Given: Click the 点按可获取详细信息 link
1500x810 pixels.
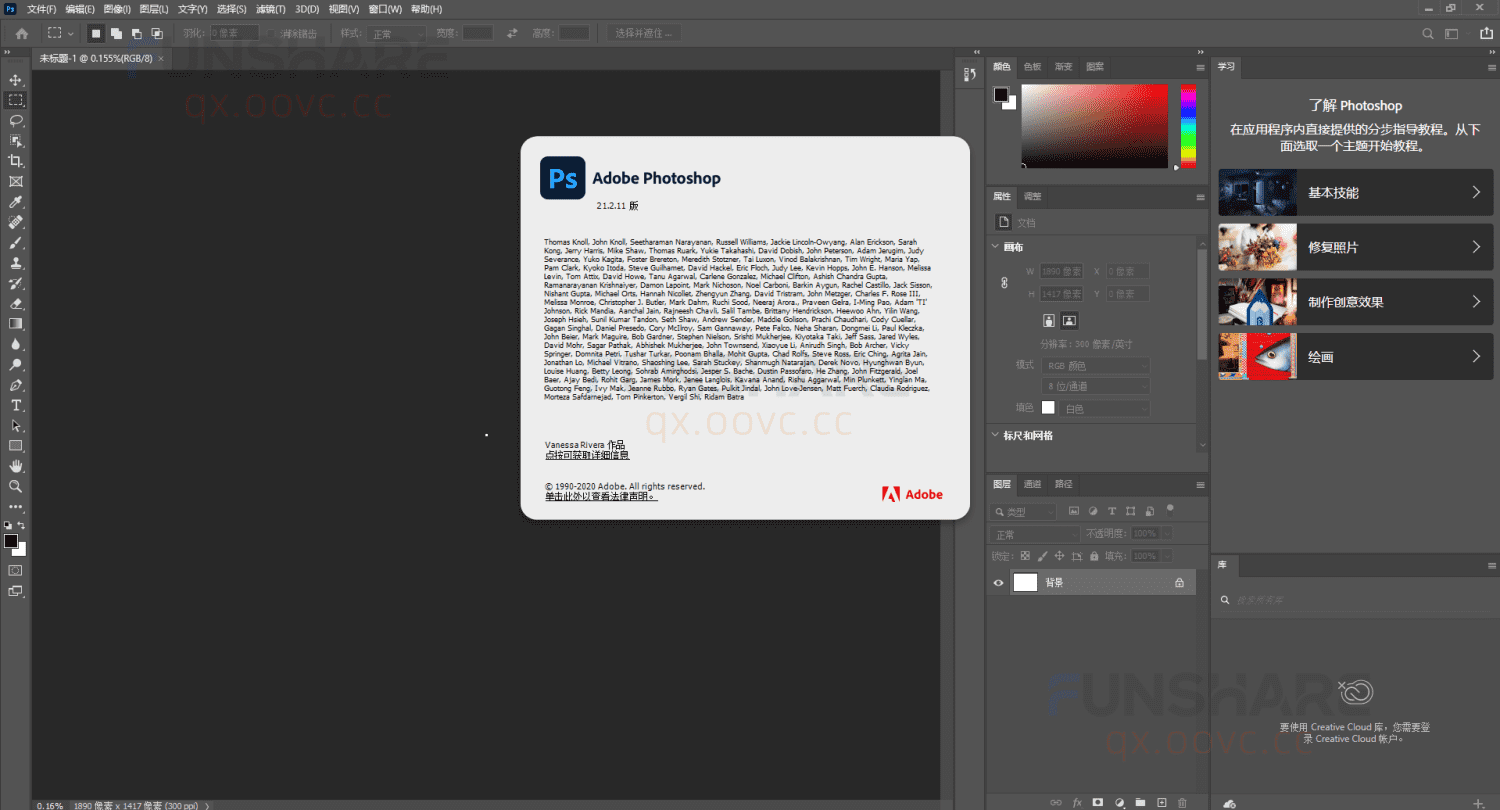Looking at the screenshot, I should [x=586, y=454].
